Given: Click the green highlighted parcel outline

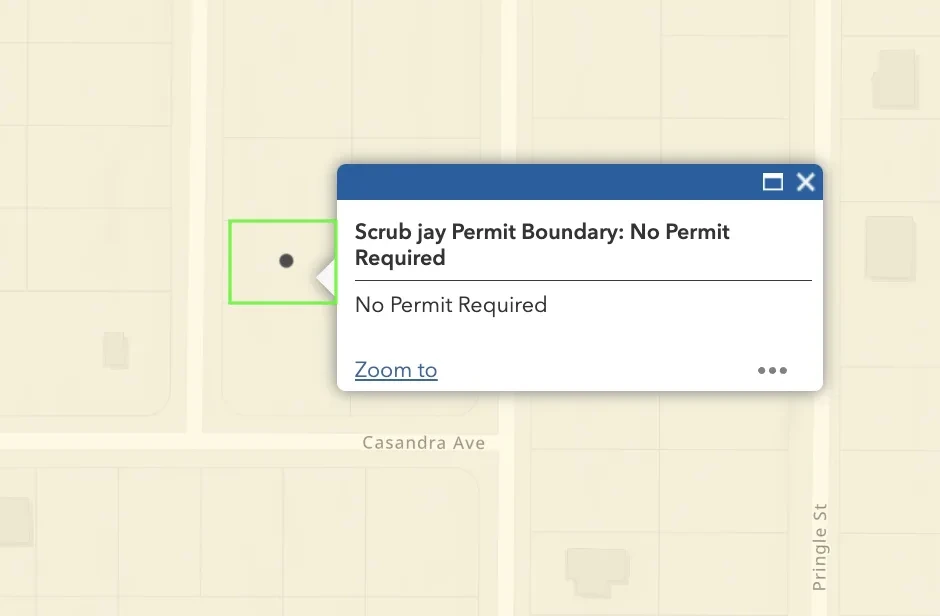Looking at the screenshot, I should pyautogui.click(x=231, y=261).
